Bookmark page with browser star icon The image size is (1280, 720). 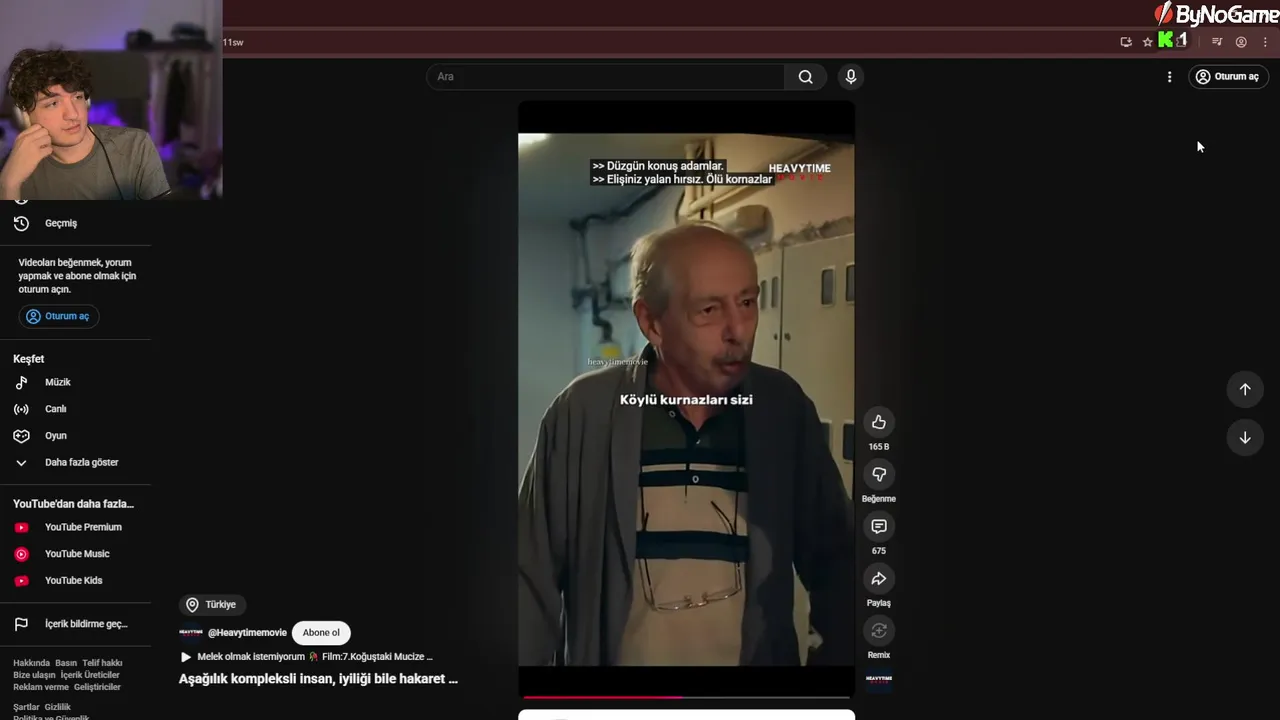(x=1147, y=42)
